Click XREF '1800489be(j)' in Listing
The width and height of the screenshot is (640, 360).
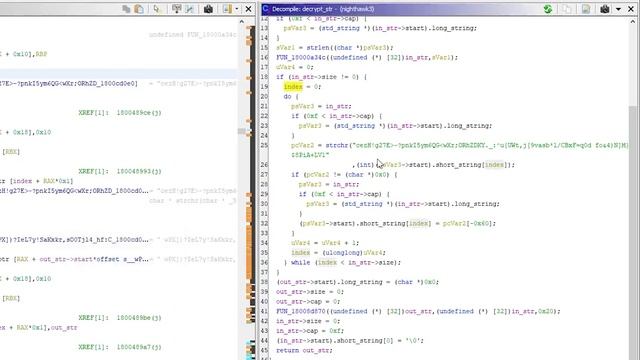coord(139,318)
